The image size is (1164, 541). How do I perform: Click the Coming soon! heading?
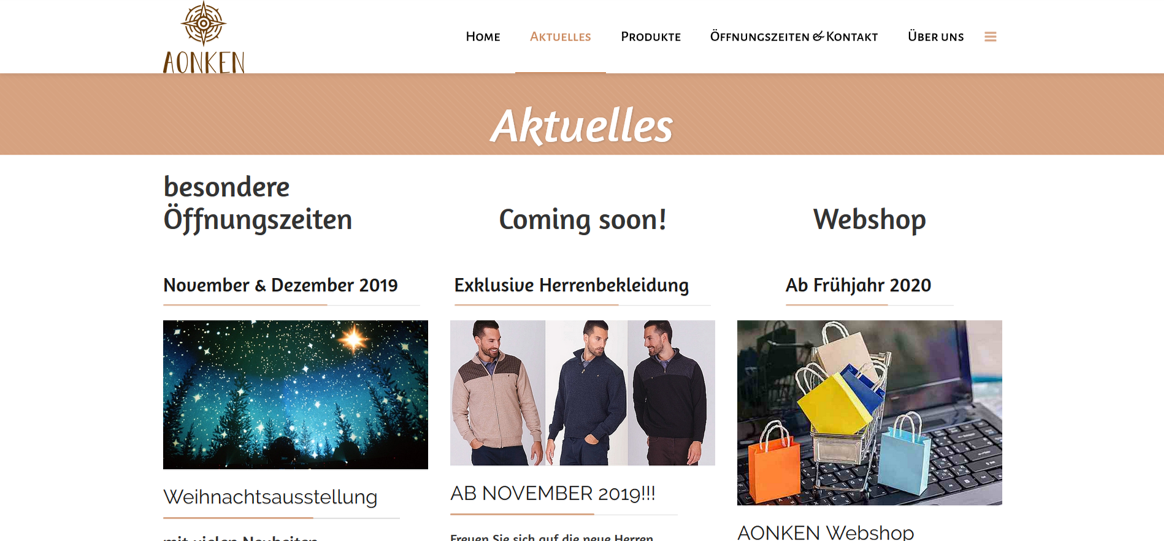583,220
